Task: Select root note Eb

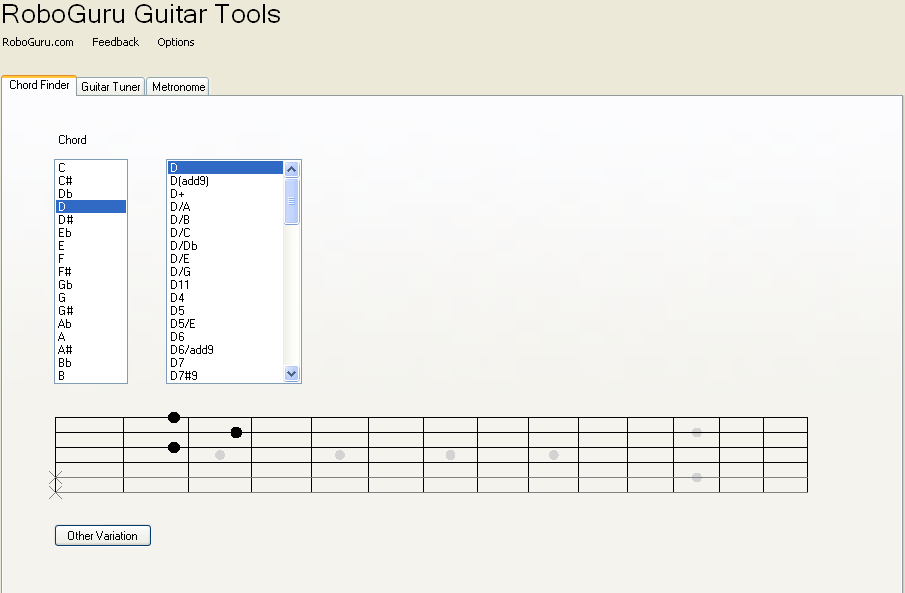Action: tap(91, 233)
